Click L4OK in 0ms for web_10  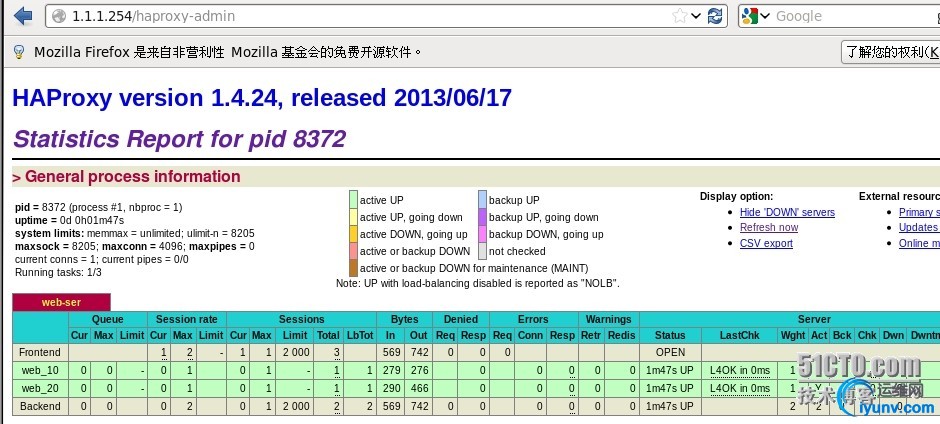point(740,371)
